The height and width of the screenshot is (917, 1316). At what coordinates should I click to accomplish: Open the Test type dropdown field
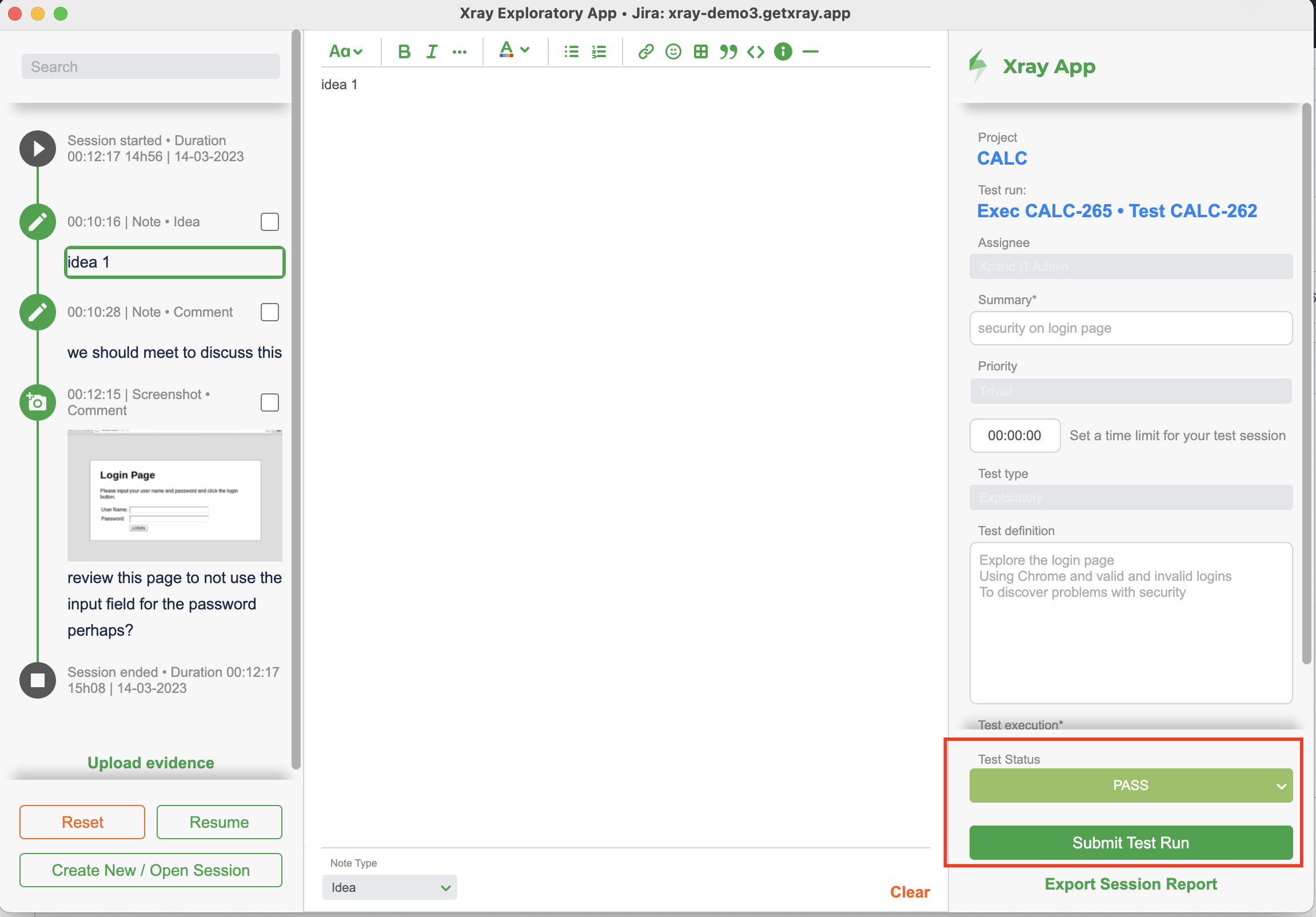[x=1131, y=497]
